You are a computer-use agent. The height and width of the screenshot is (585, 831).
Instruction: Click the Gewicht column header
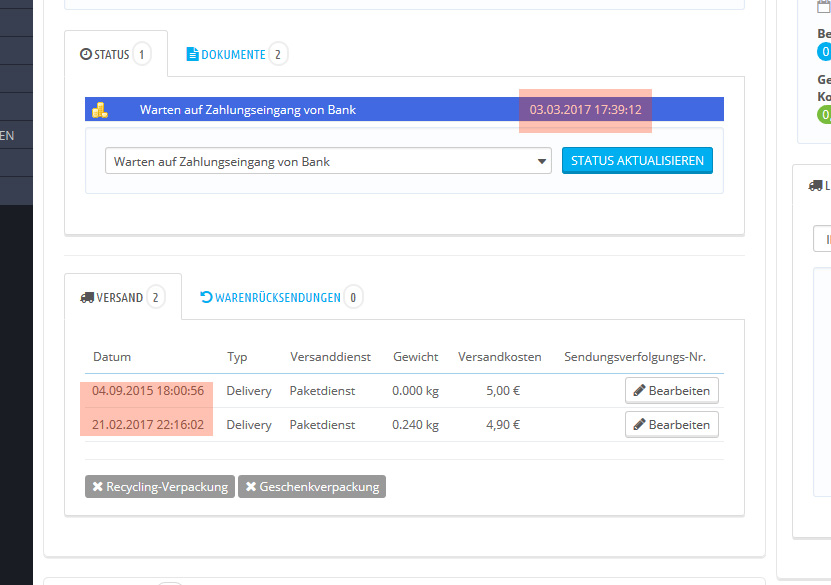click(416, 357)
